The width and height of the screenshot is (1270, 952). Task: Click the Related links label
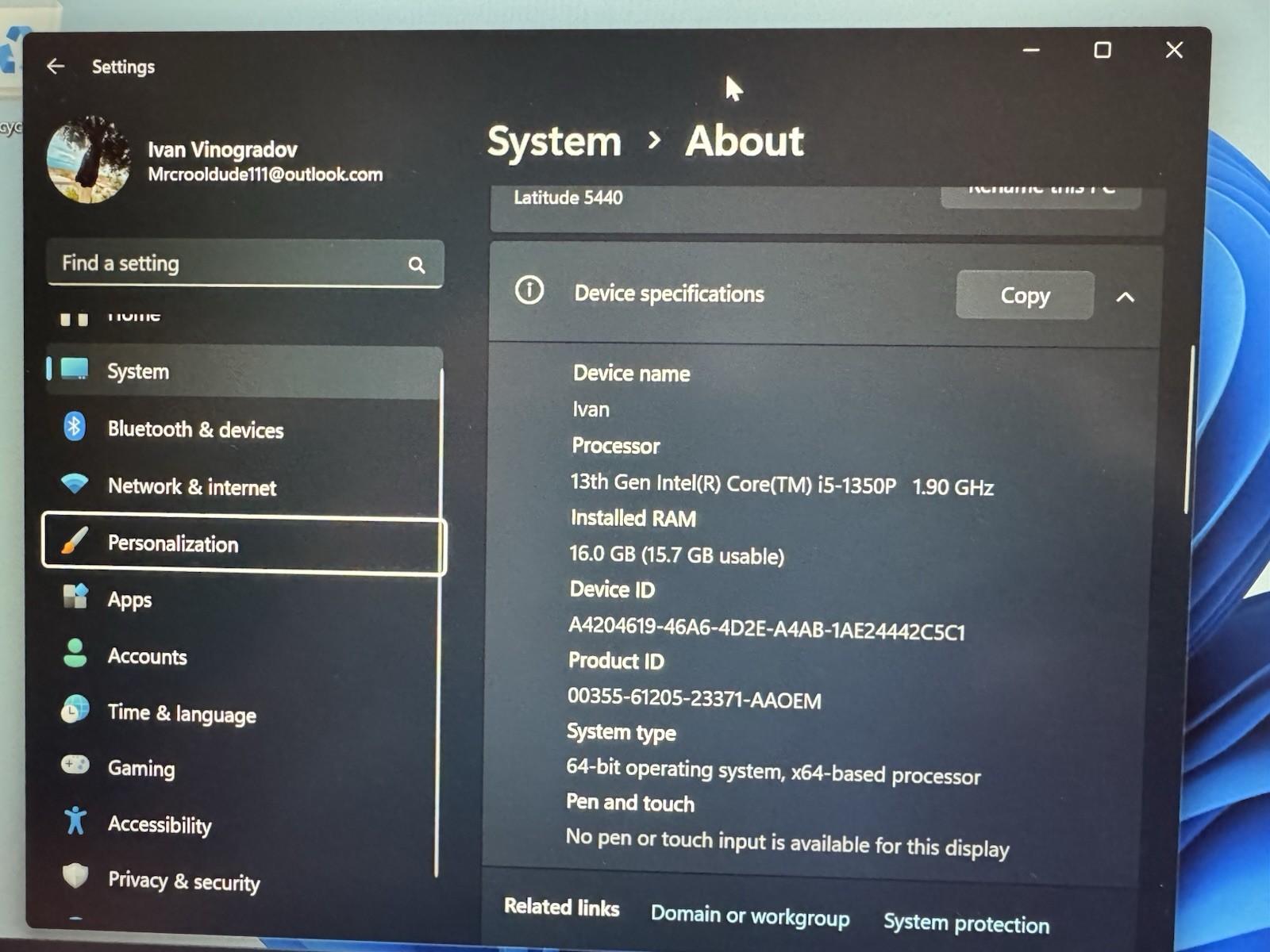point(562,907)
